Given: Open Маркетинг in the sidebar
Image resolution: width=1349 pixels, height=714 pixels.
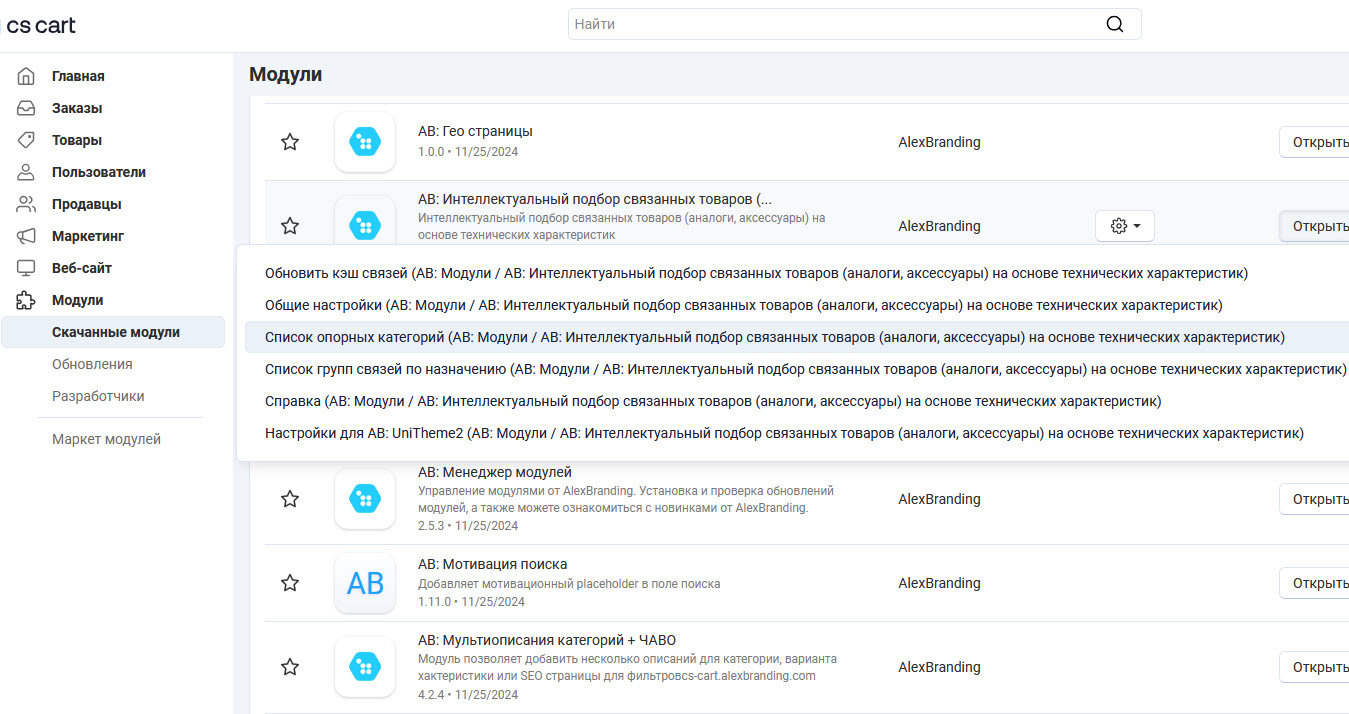Looking at the screenshot, I should coord(88,236).
